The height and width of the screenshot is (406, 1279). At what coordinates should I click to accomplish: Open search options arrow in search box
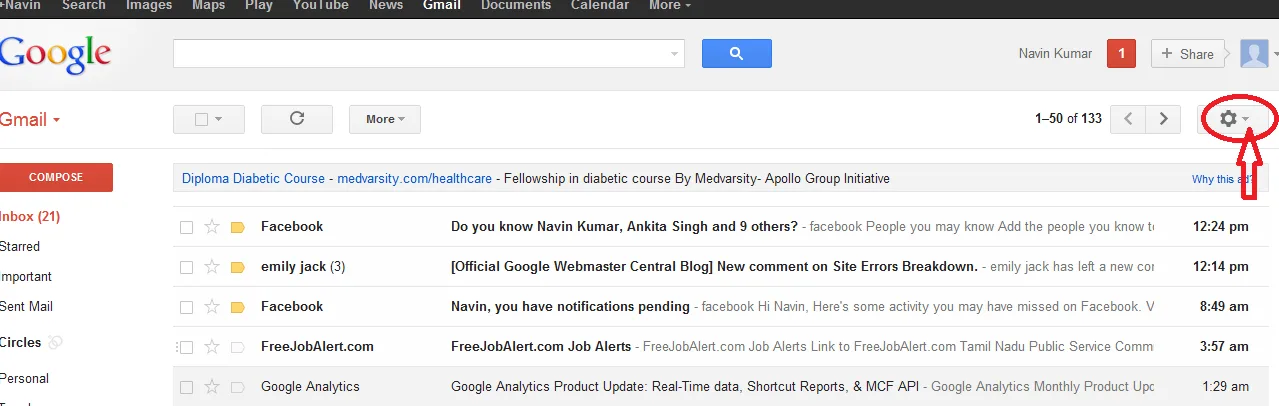coord(675,54)
